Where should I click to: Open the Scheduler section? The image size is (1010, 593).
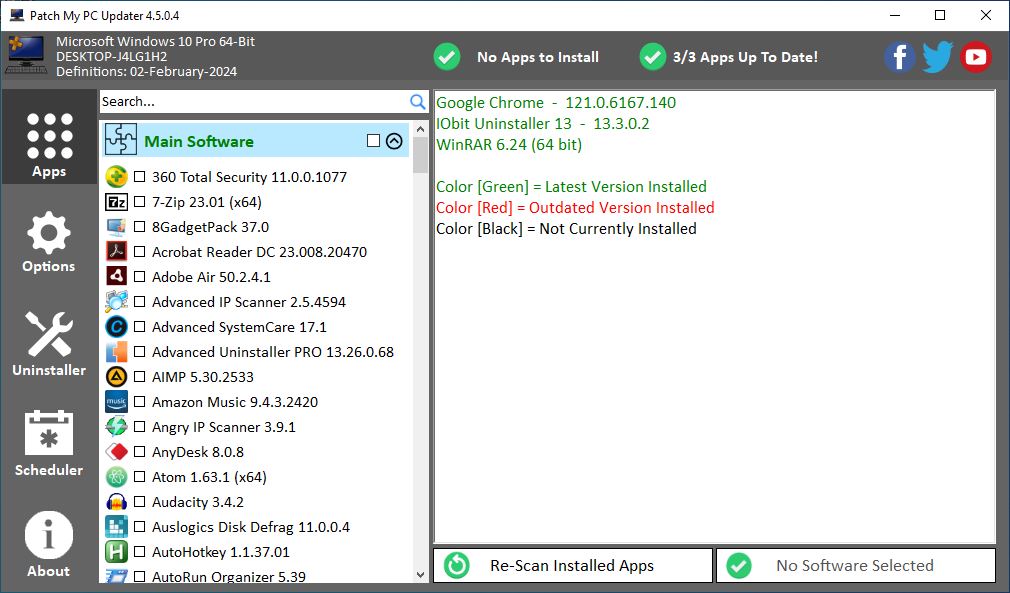point(49,443)
